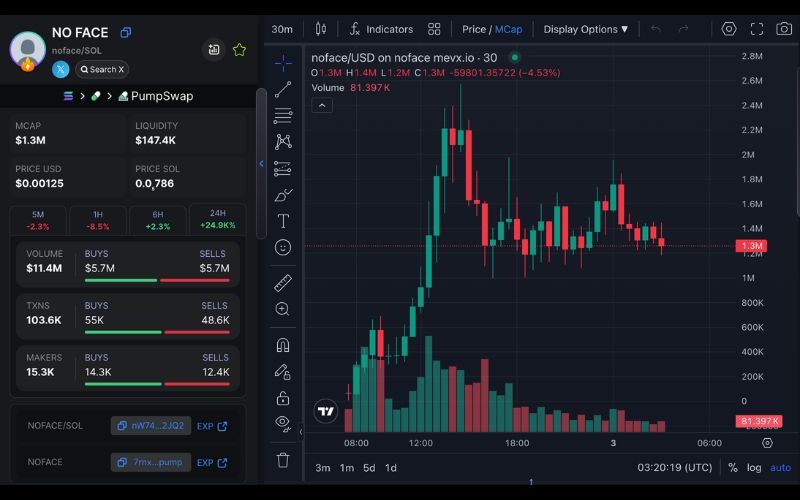Toggle log scale mode
The width and height of the screenshot is (800, 500).
tap(754, 468)
